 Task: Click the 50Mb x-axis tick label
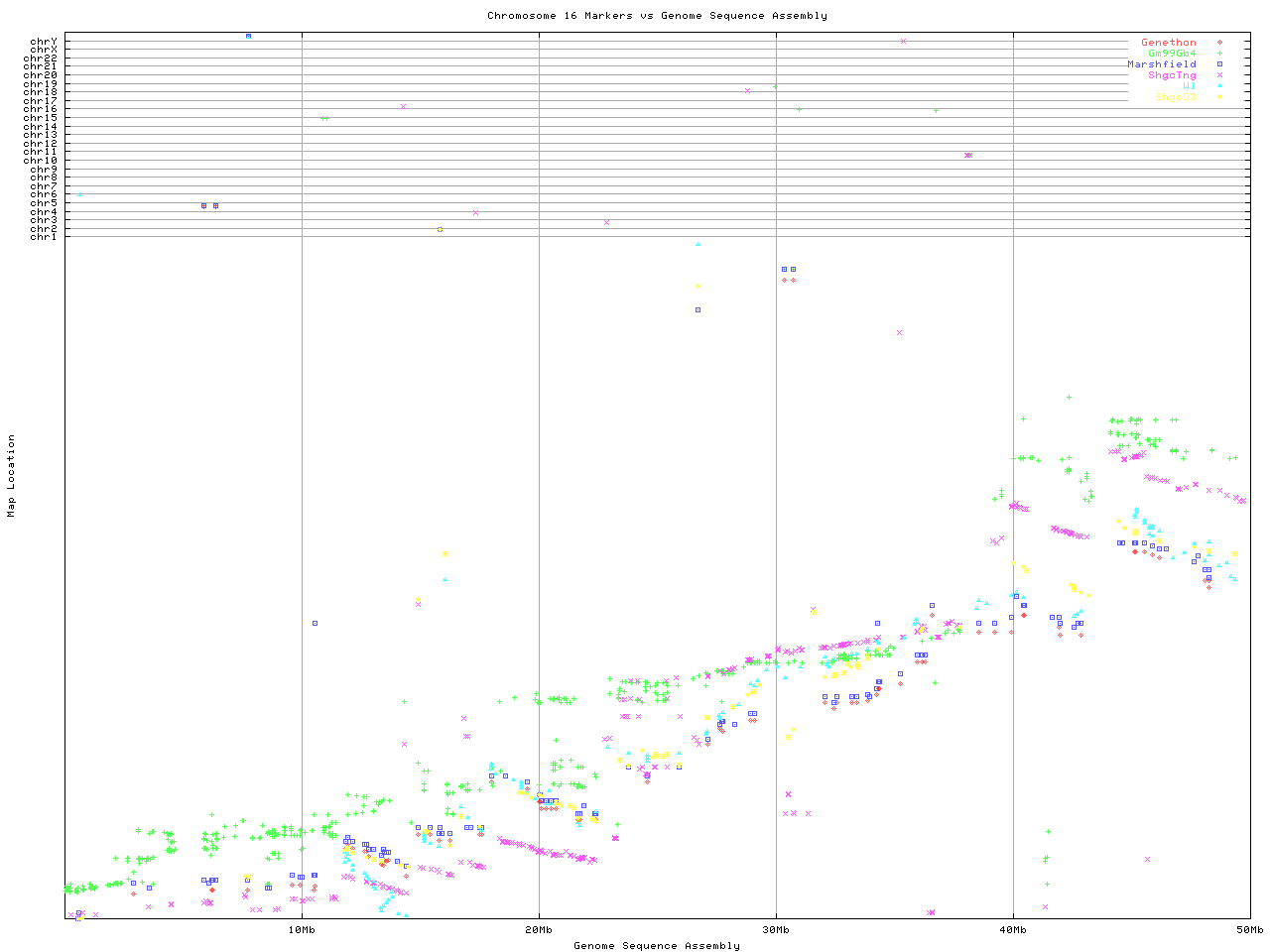click(1249, 929)
